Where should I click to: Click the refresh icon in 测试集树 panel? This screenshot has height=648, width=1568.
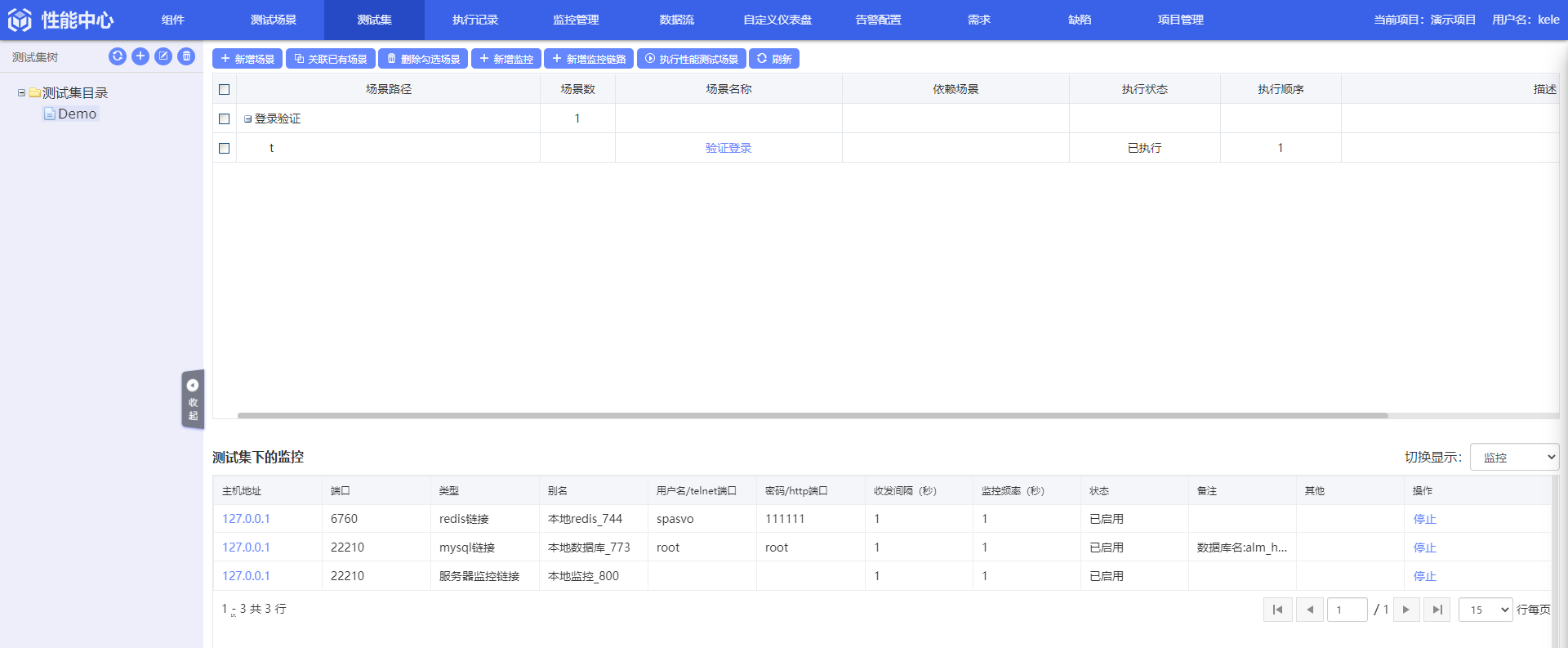[118, 56]
